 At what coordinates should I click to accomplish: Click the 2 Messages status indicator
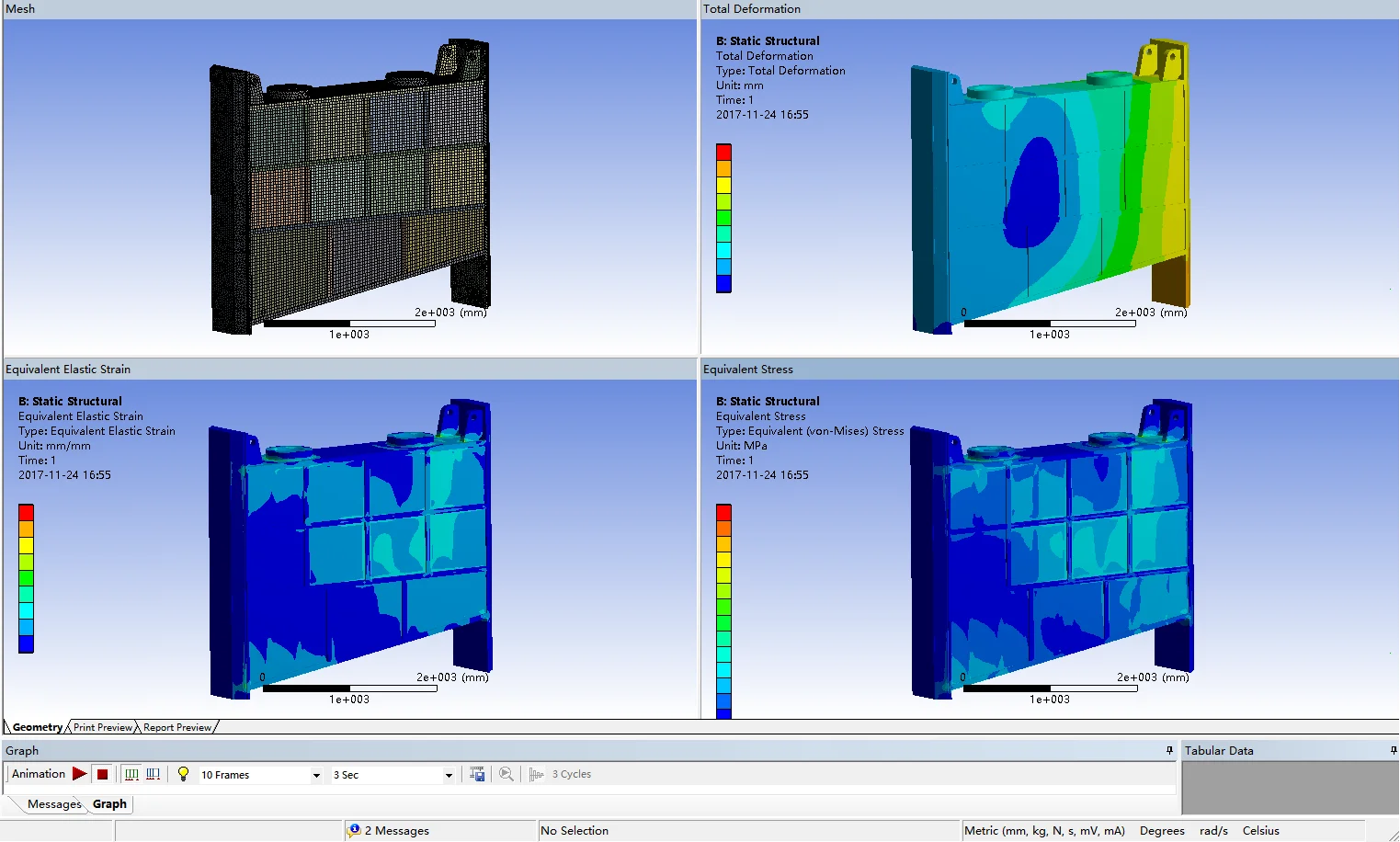390,831
